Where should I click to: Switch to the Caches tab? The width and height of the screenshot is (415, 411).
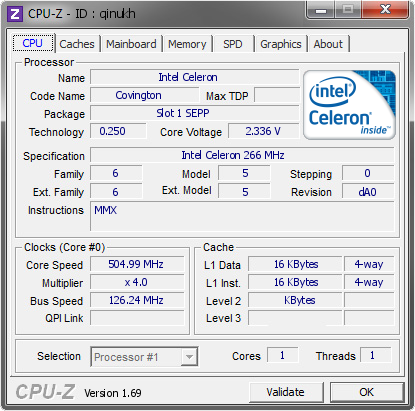click(77, 44)
